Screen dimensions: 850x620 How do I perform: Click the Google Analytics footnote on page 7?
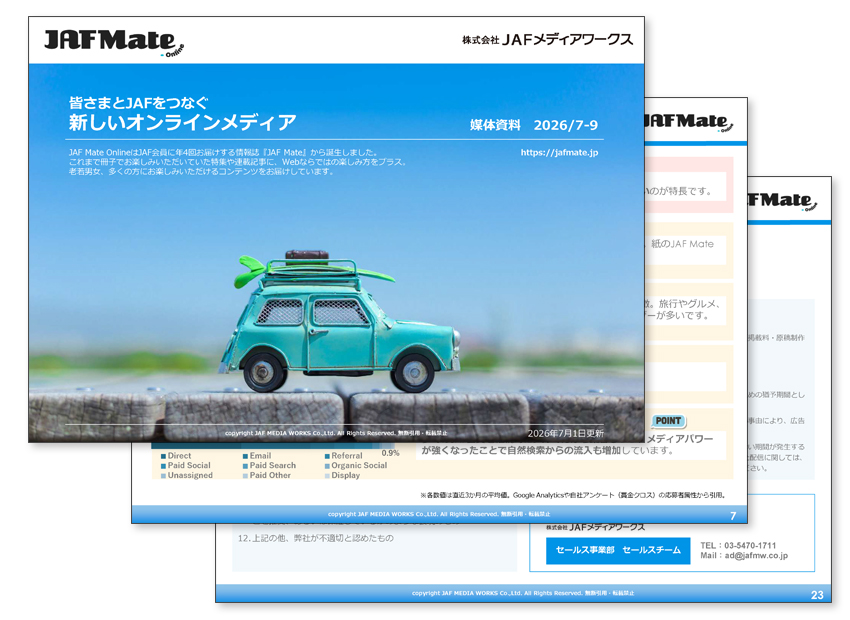572,495
